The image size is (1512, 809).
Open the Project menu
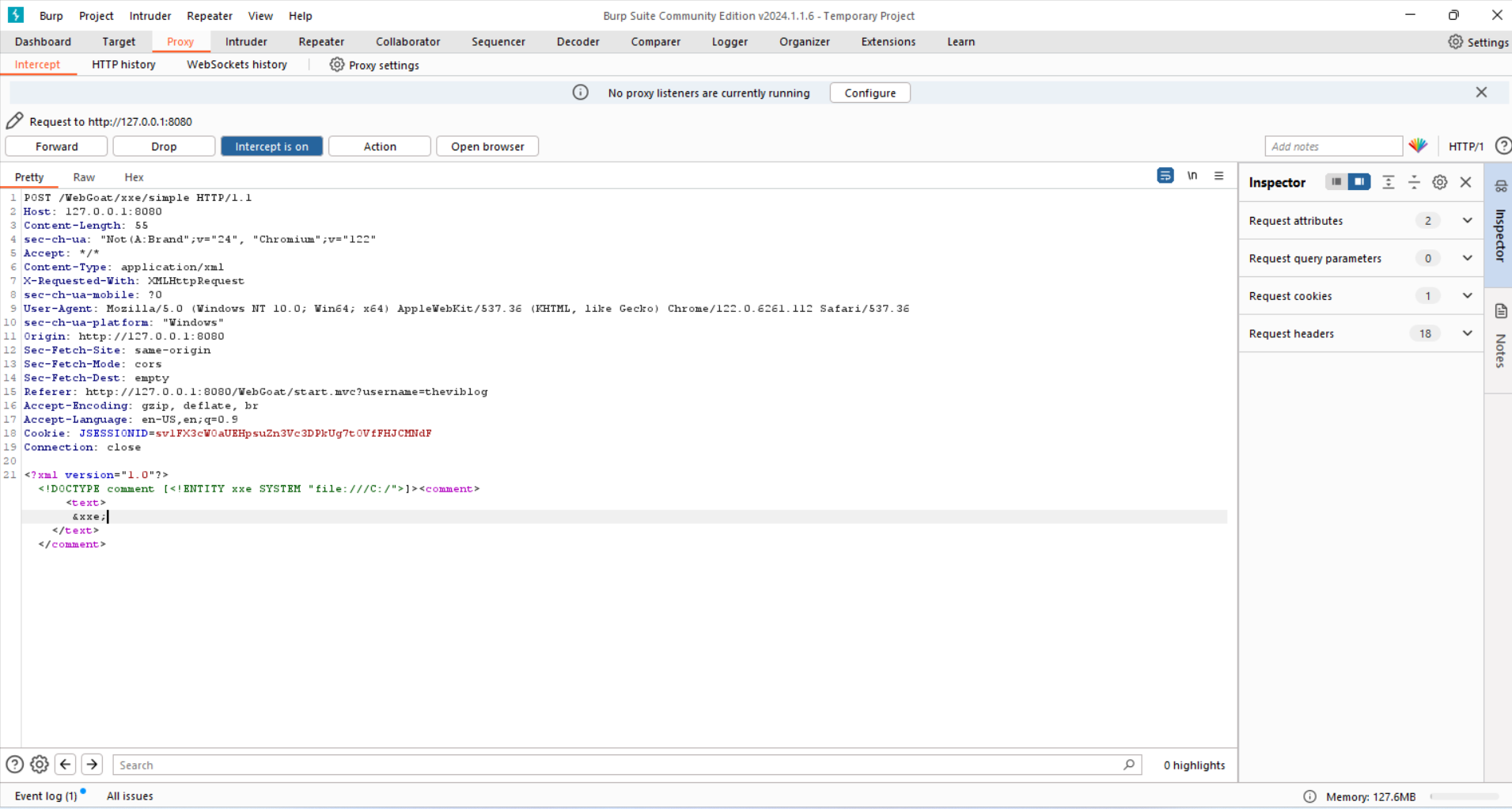[x=97, y=16]
